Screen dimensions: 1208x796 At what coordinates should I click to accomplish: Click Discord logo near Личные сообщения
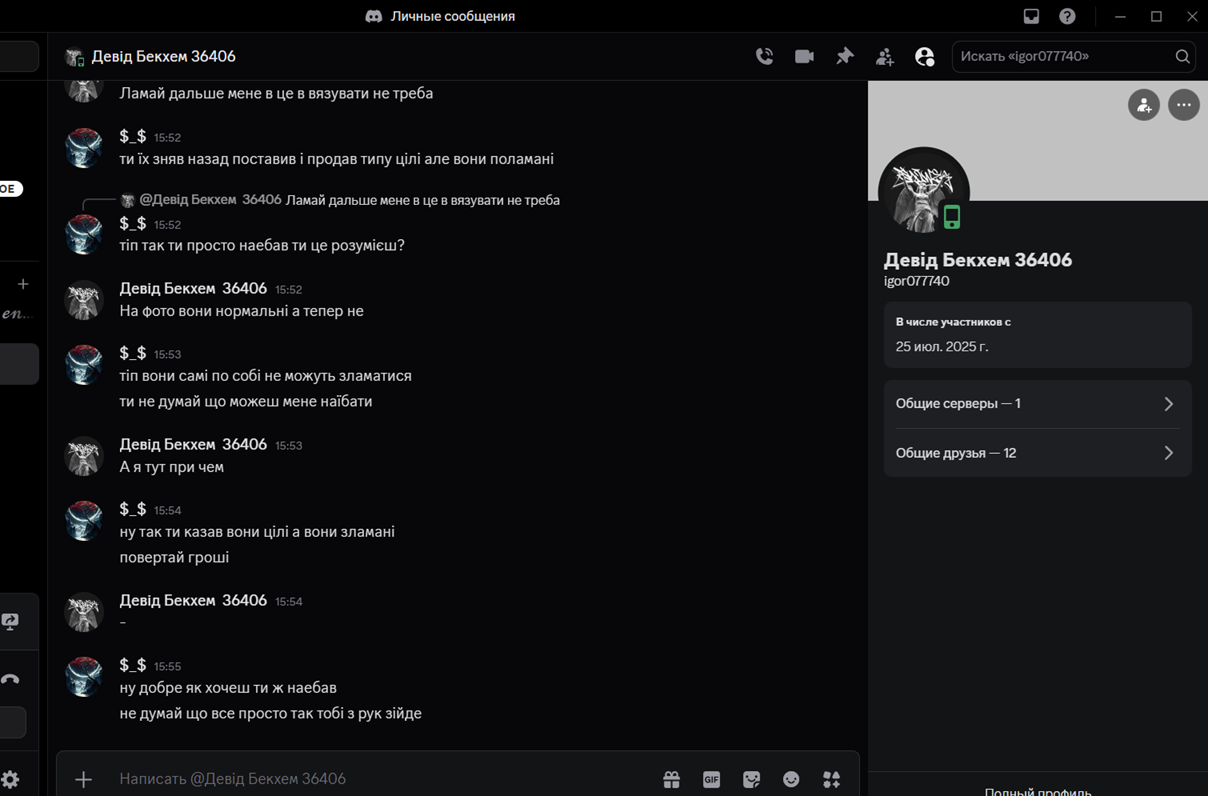[374, 16]
